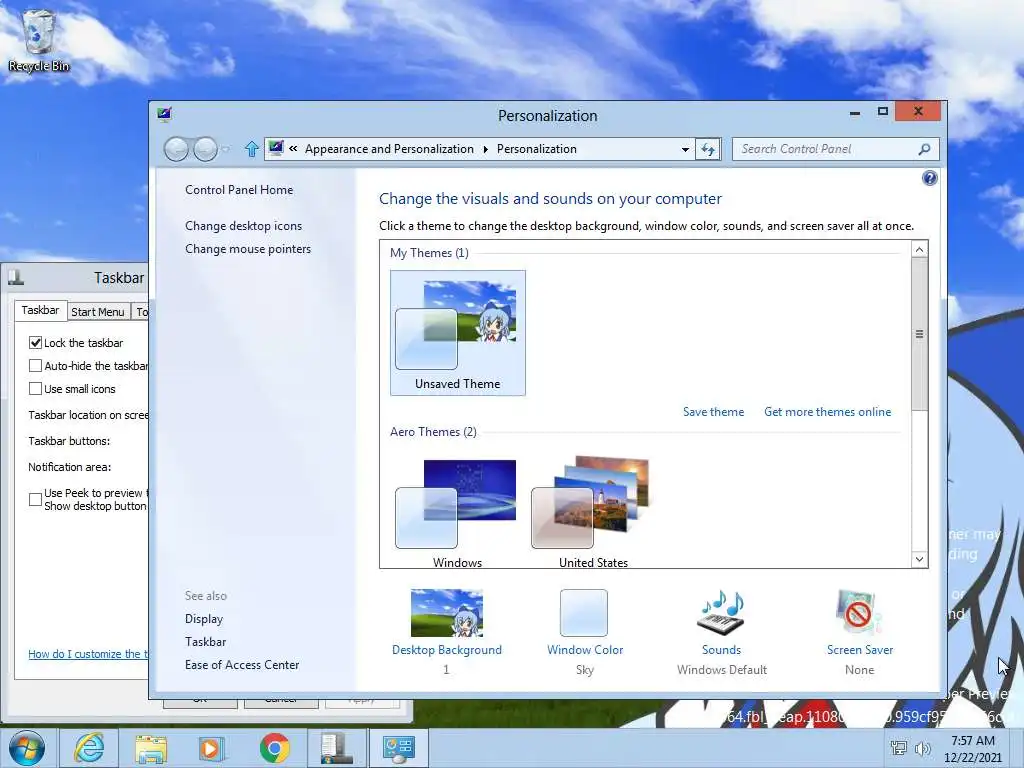Click the search magnifier icon in Control Panel
The height and width of the screenshot is (768, 1024).
(924, 149)
